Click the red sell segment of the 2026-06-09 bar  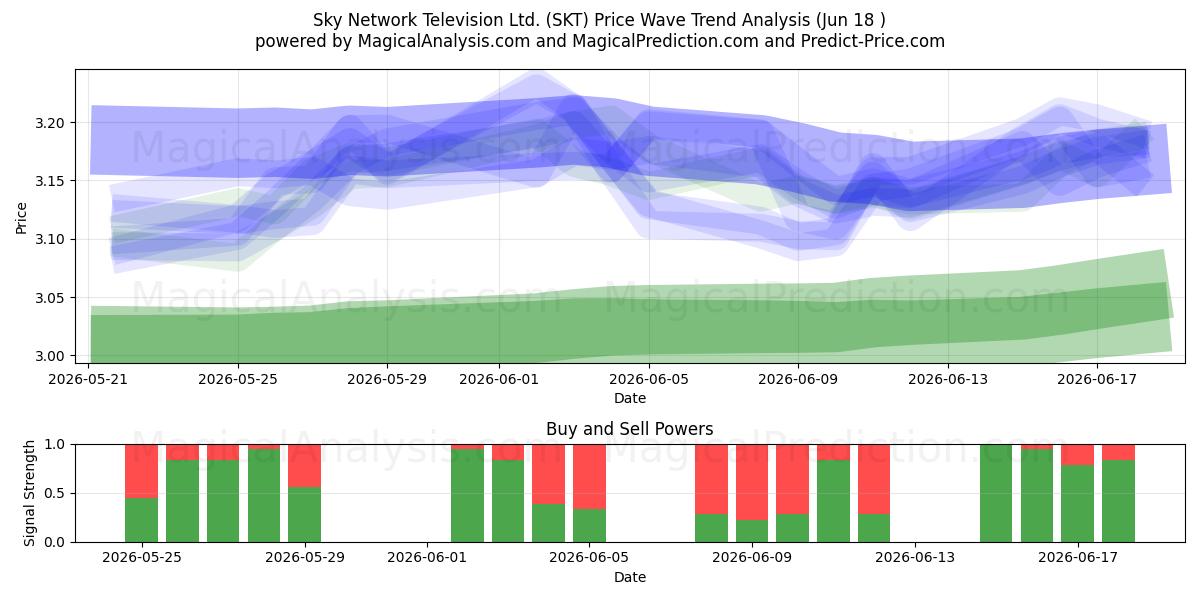point(753,482)
